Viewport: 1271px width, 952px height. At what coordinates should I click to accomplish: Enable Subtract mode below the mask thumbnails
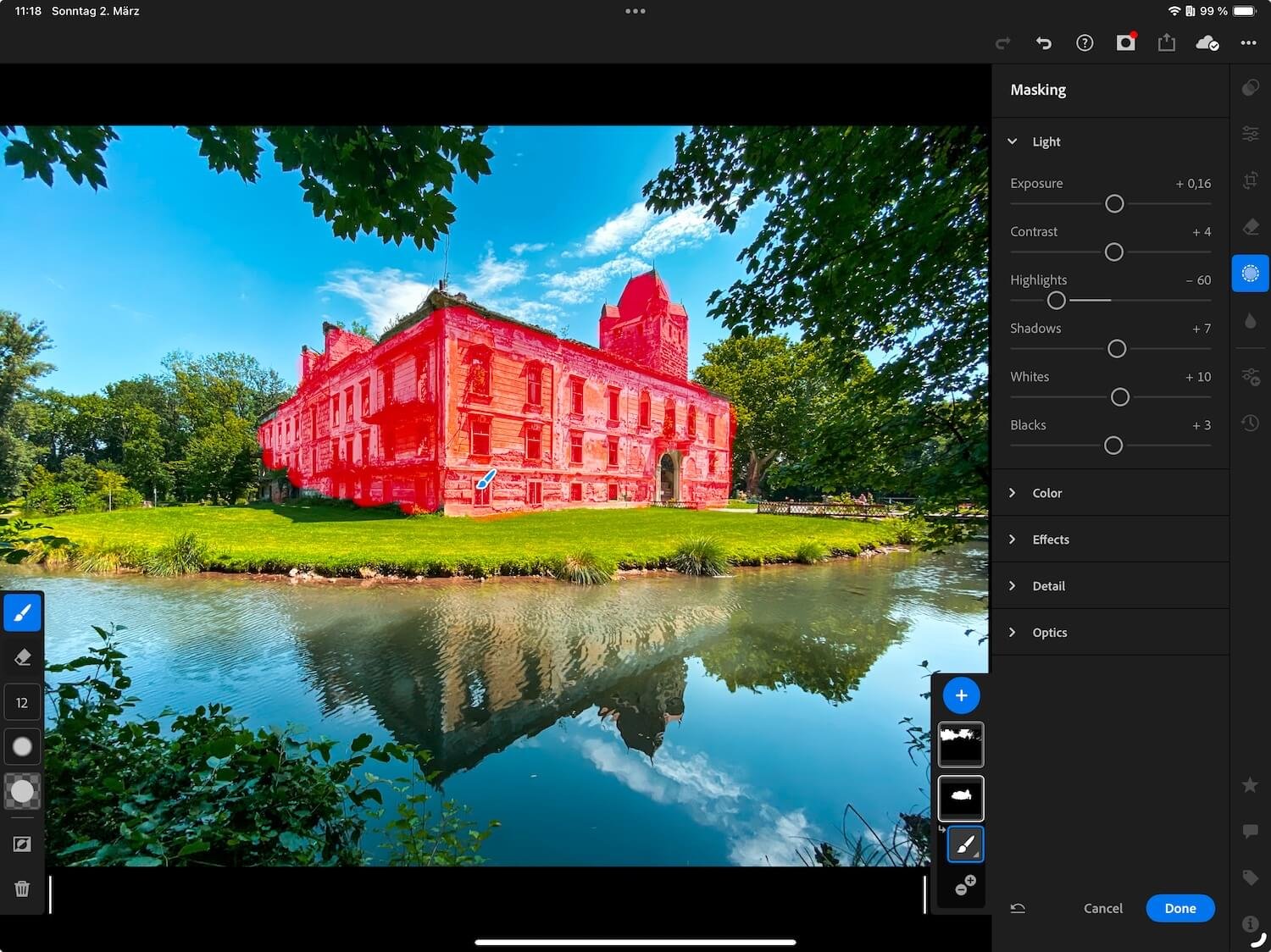pos(963,887)
